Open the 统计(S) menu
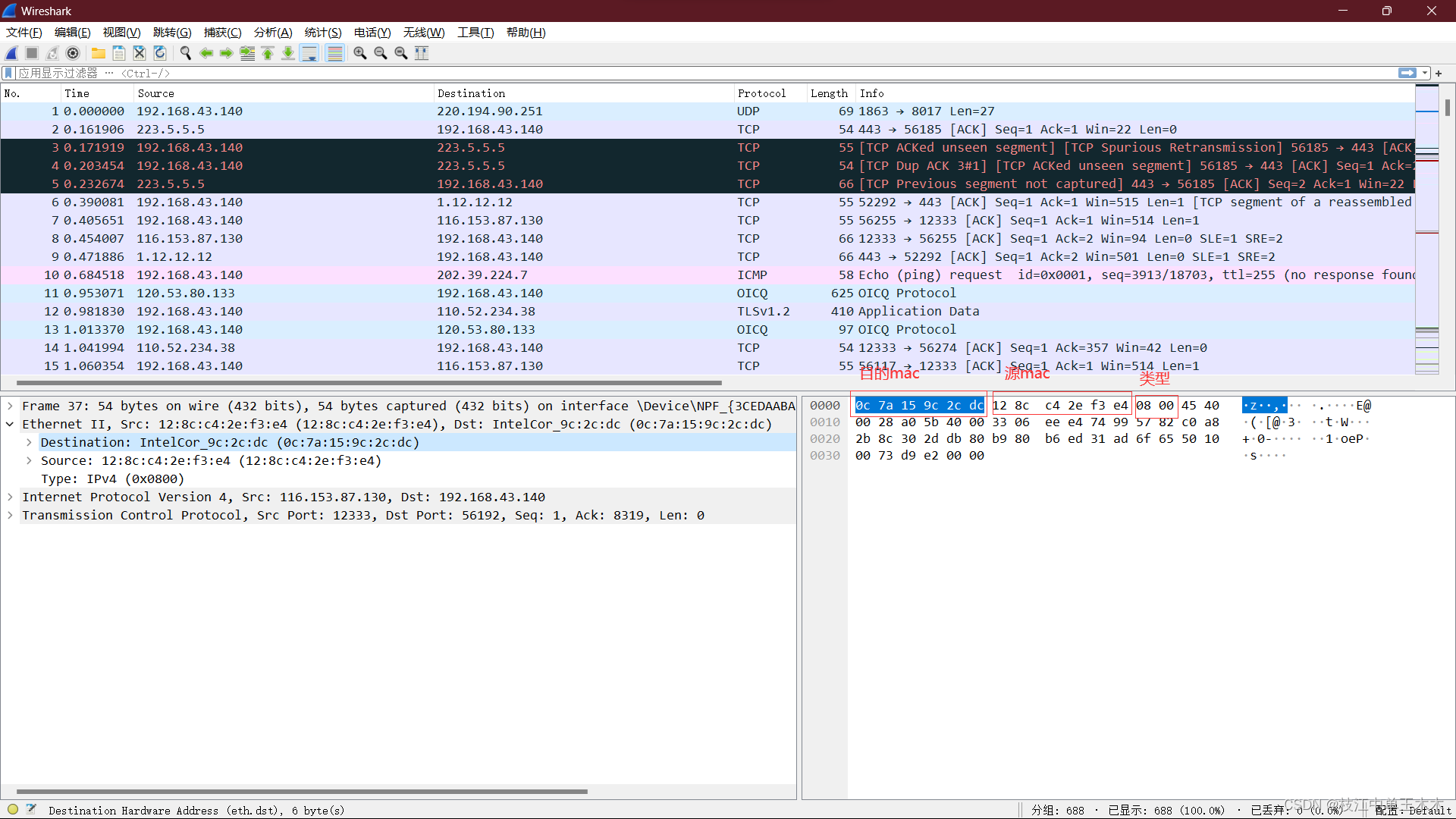 tap(323, 33)
